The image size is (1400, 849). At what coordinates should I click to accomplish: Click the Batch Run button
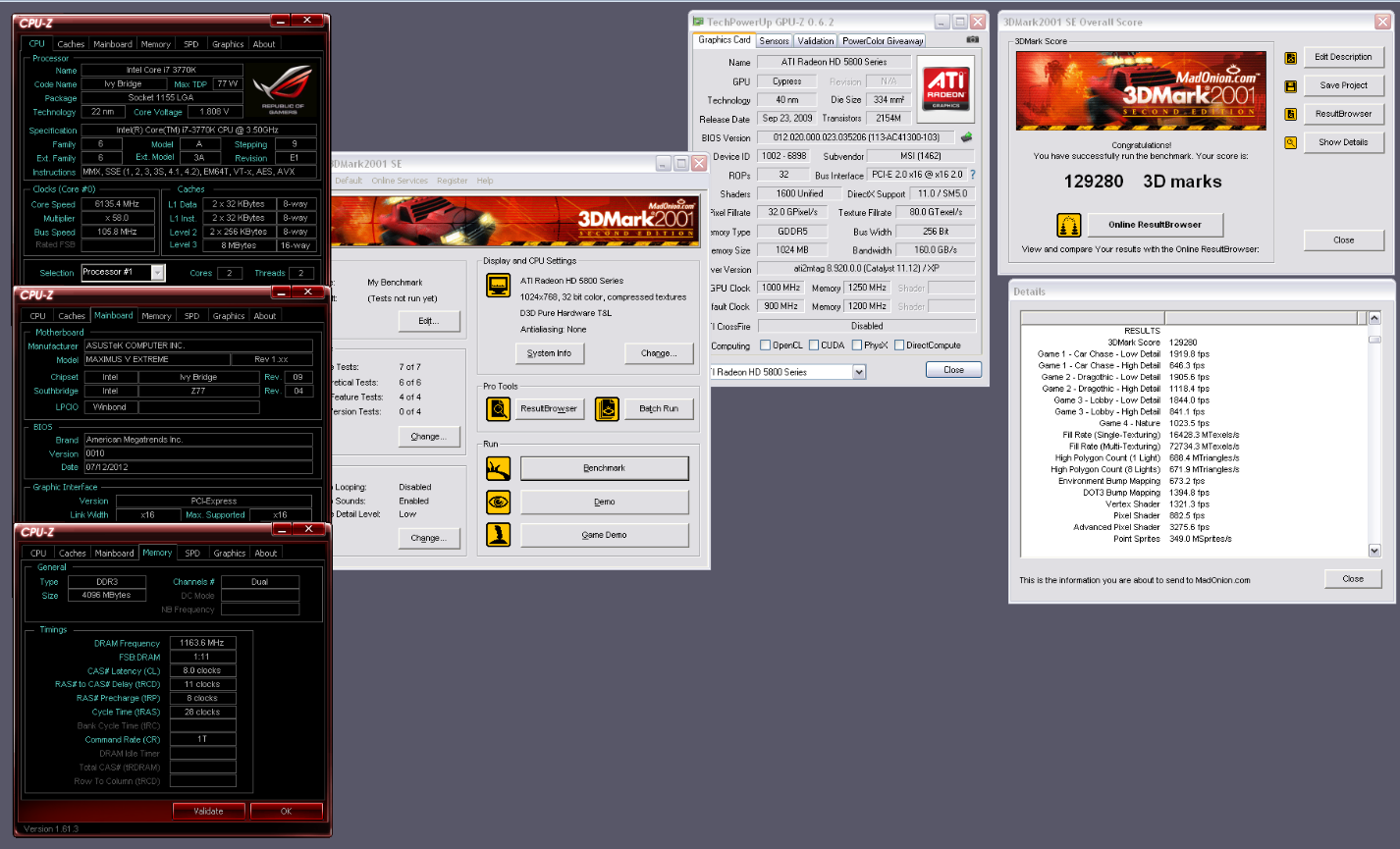(659, 408)
